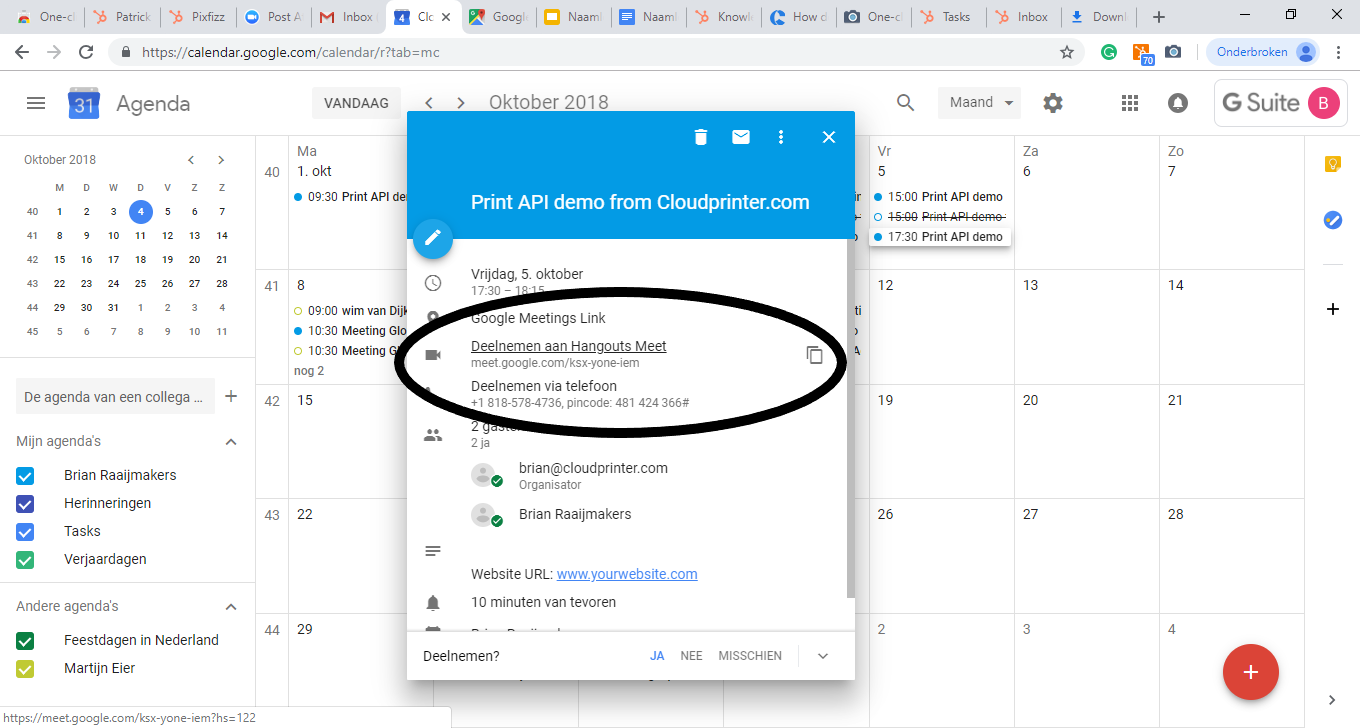1360x728 pixels.
Task: Switch to the Patrick browser tab
Action: click(123, 17)
